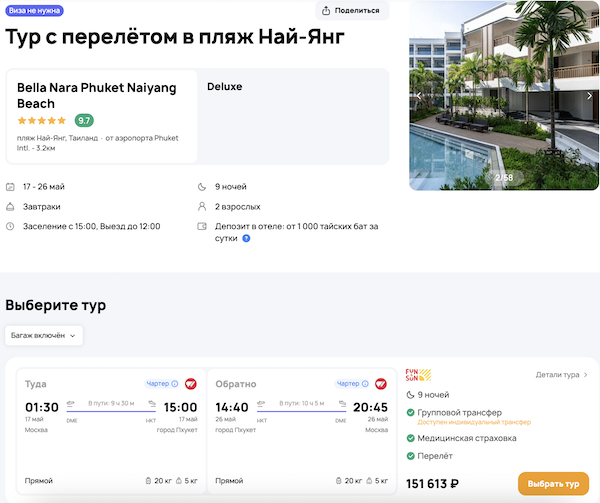Click the info icon on return Чартер badge
600x503 pixels.
(365, 383)
